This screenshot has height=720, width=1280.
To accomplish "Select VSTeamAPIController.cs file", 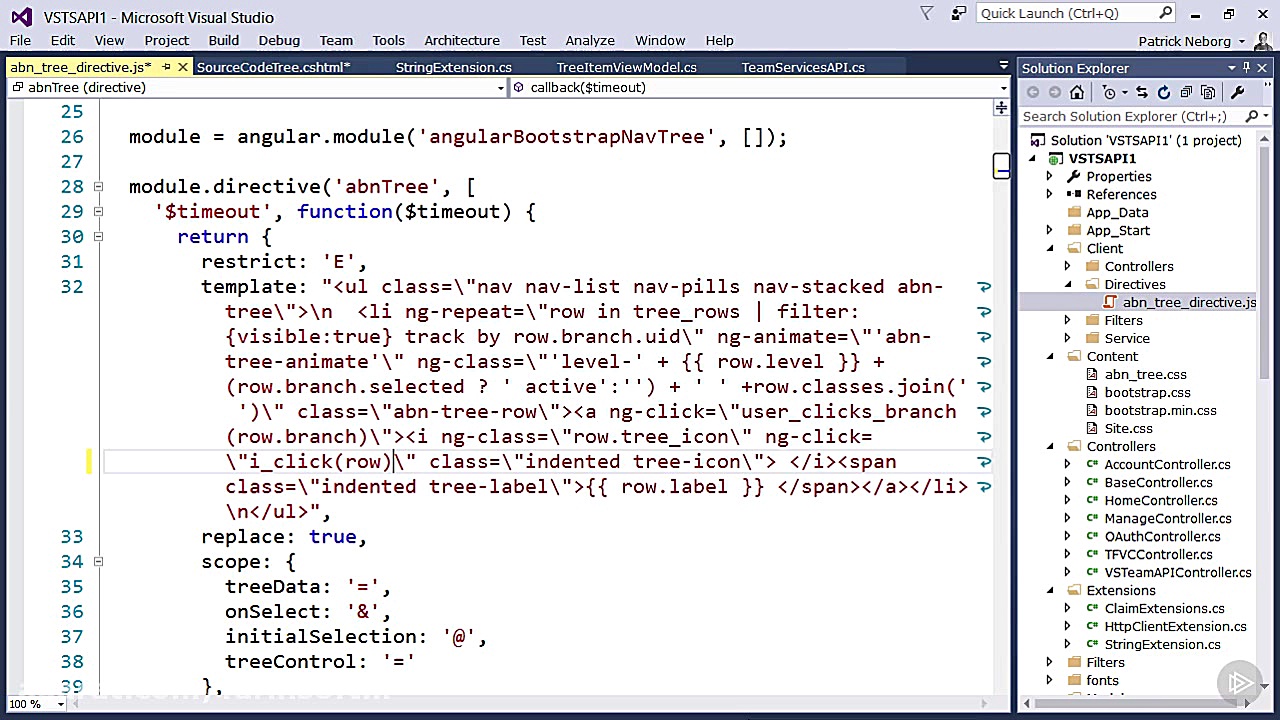I will (x=1177, y=572).
